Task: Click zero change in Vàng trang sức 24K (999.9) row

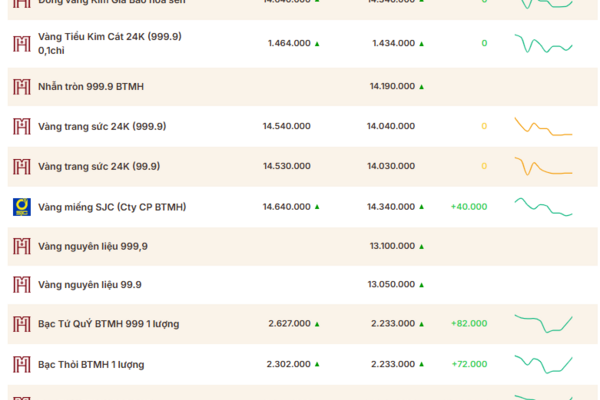Action: [484, 126]
